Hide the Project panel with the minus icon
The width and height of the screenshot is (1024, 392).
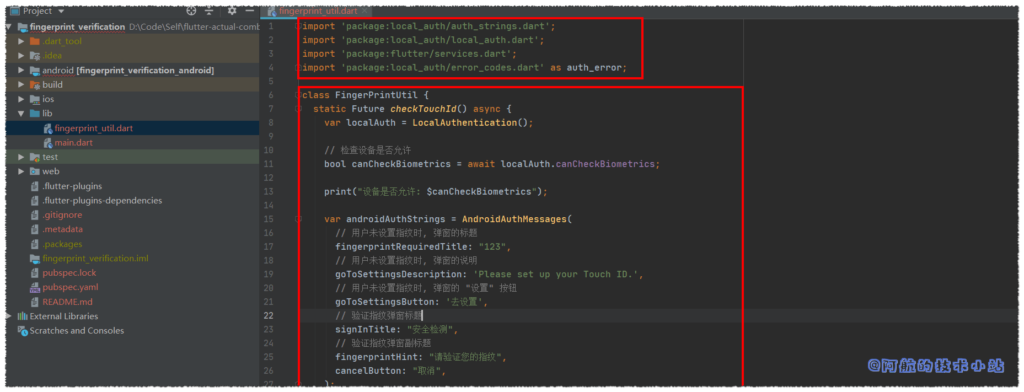tap(249, 11)
